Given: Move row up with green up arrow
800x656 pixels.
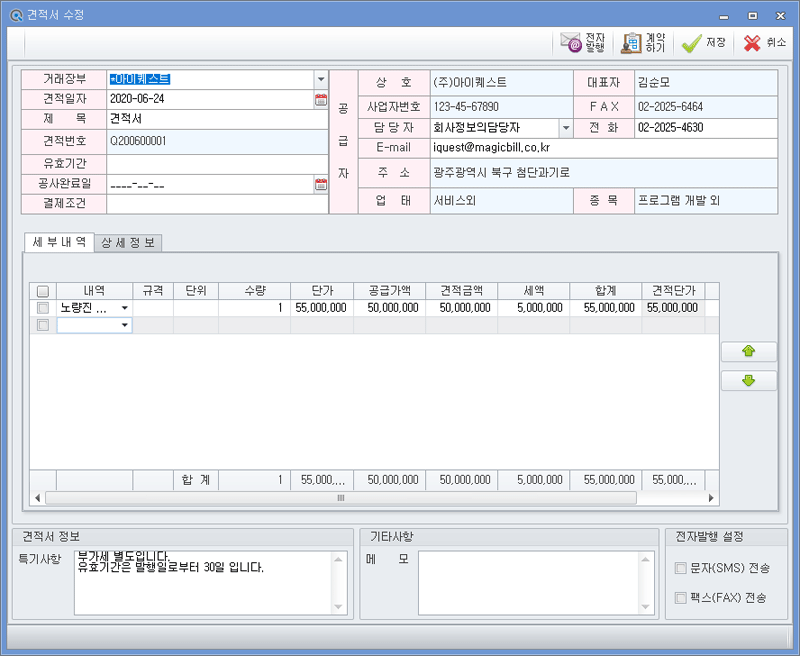Looking at the screenshot, I should pyautogui.click(x=748, y=351).
